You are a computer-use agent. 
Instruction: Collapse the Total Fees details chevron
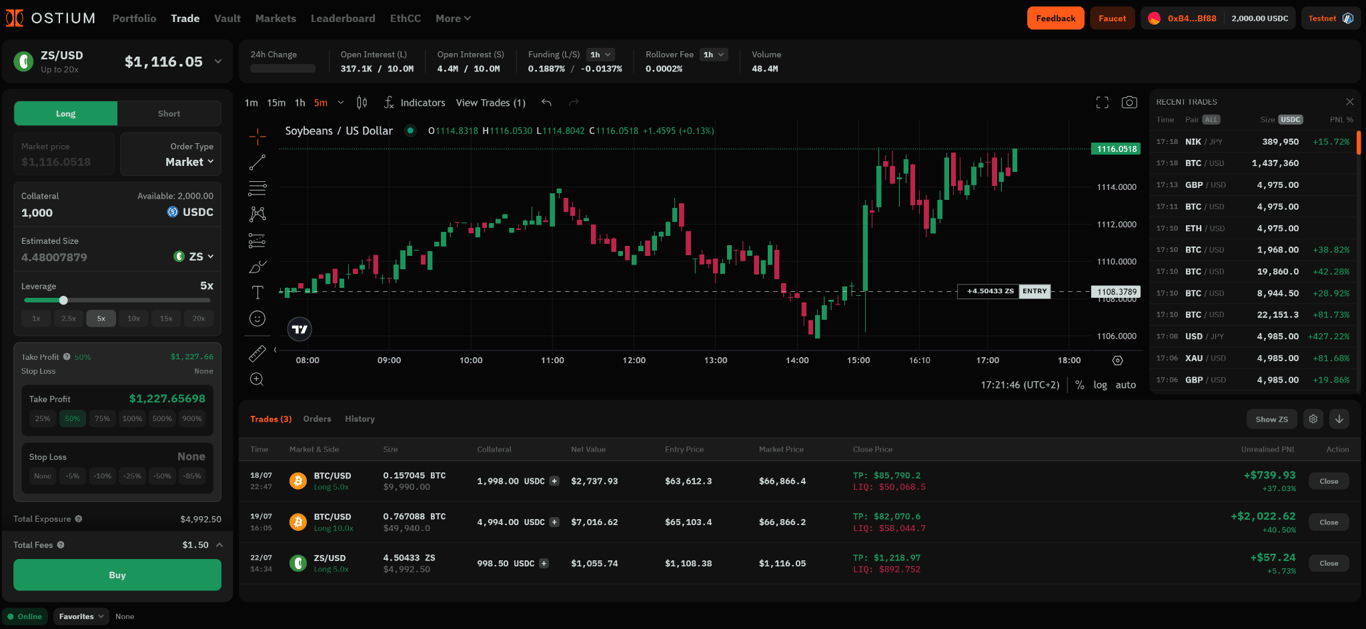219,545
